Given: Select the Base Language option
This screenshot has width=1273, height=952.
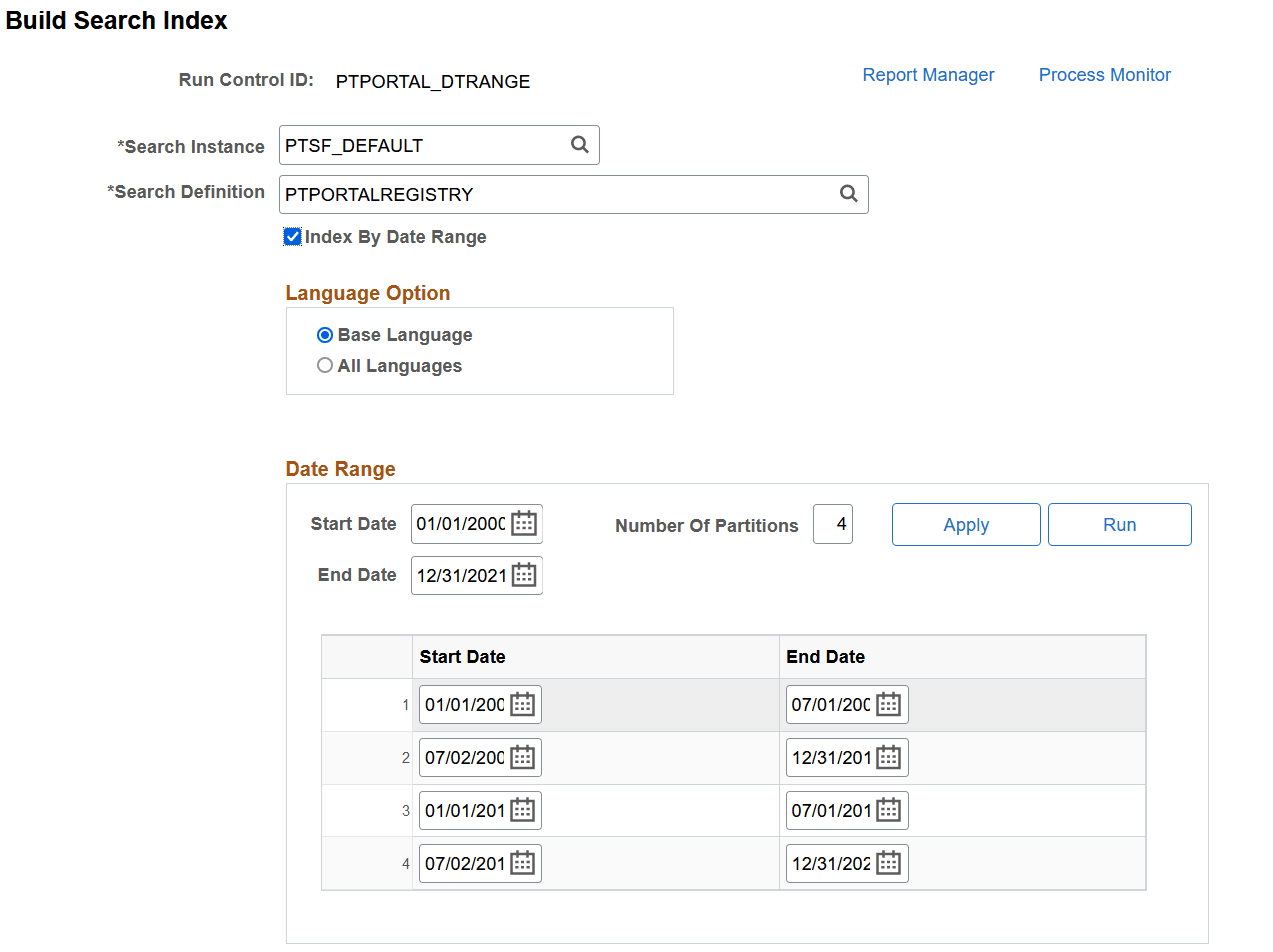Looking at the screenshot, I should point(324,334).
